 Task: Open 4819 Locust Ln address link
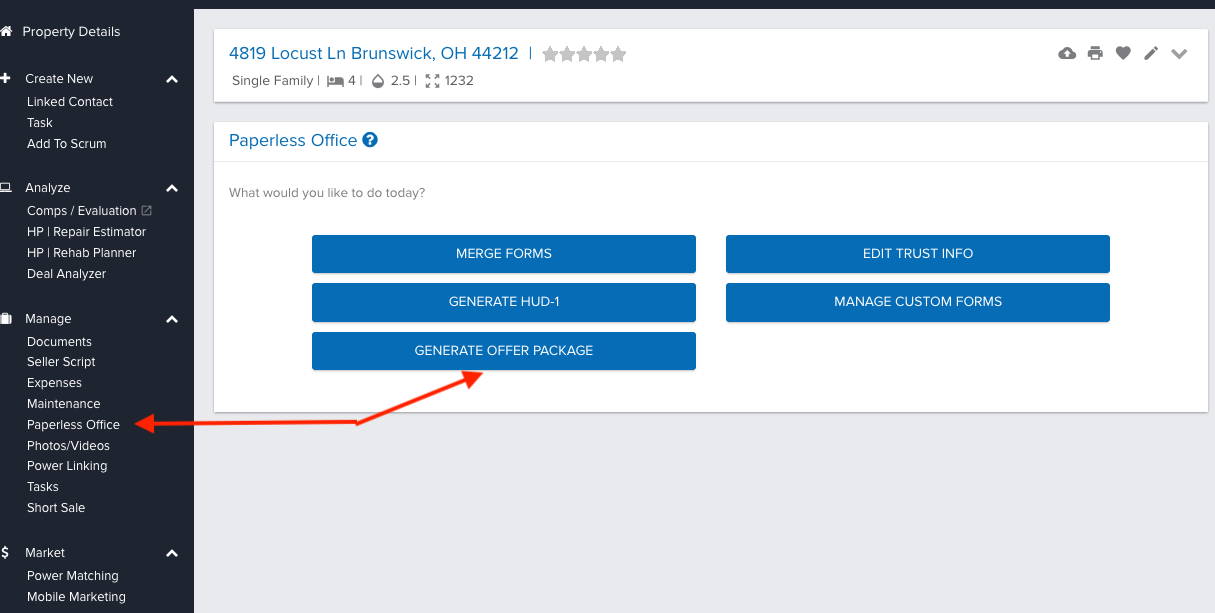click(373, 54)
